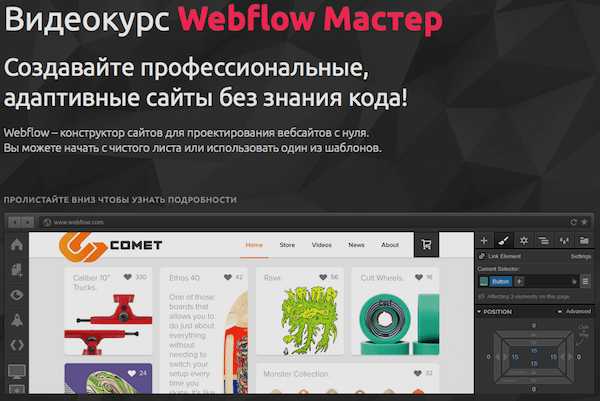Viewport: 600px width, 401px height.
Task: Open the Store nav link
Action: (287, 245)
